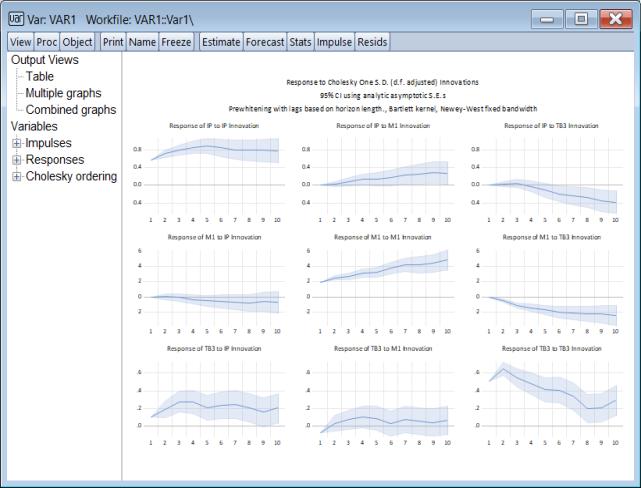Open the View menu
The width and height of the screenshot is (641, 488).
[x=20, y=42]
